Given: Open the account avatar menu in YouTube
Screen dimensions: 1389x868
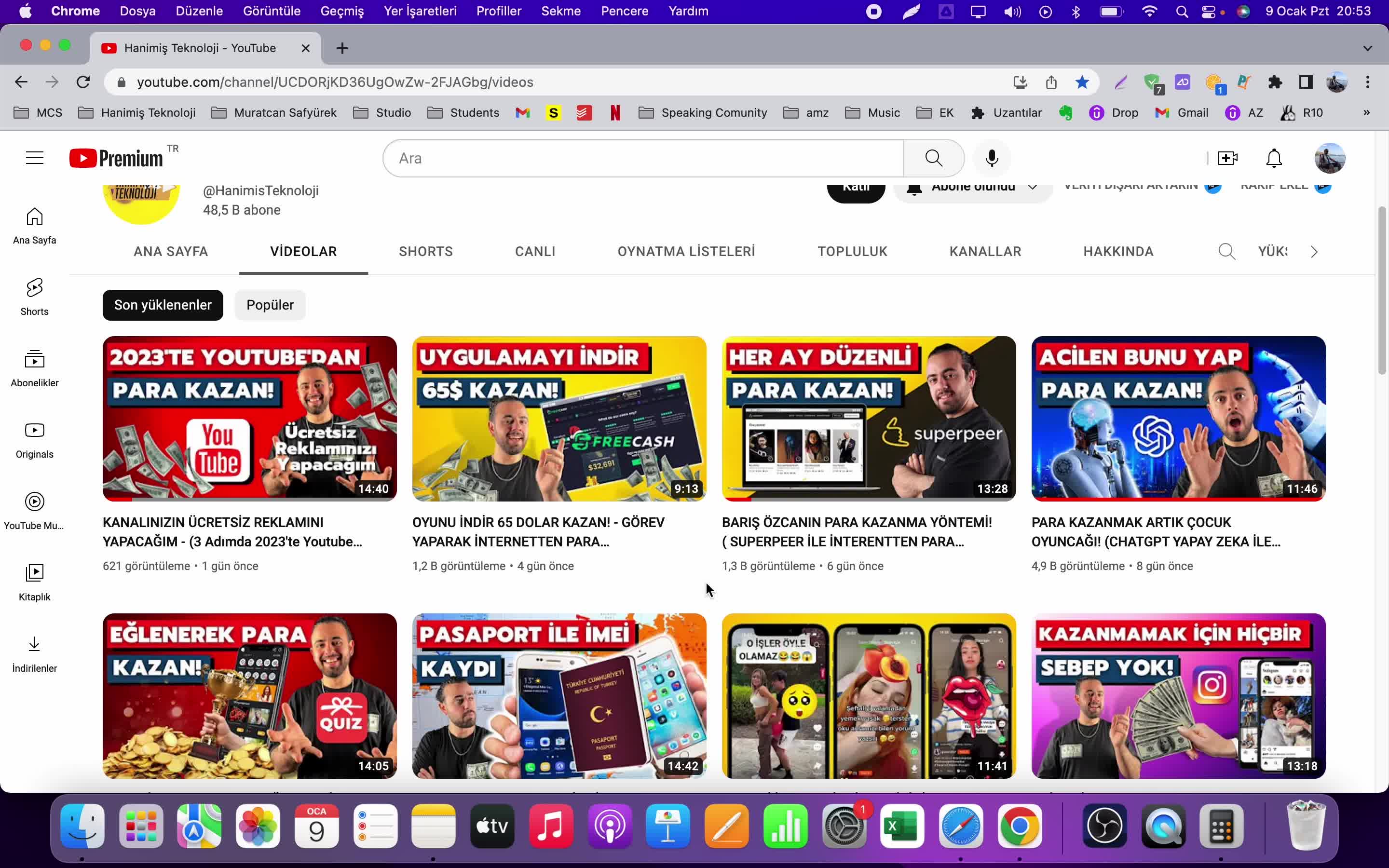Looking at the screenshot, I should [1329, 158].
